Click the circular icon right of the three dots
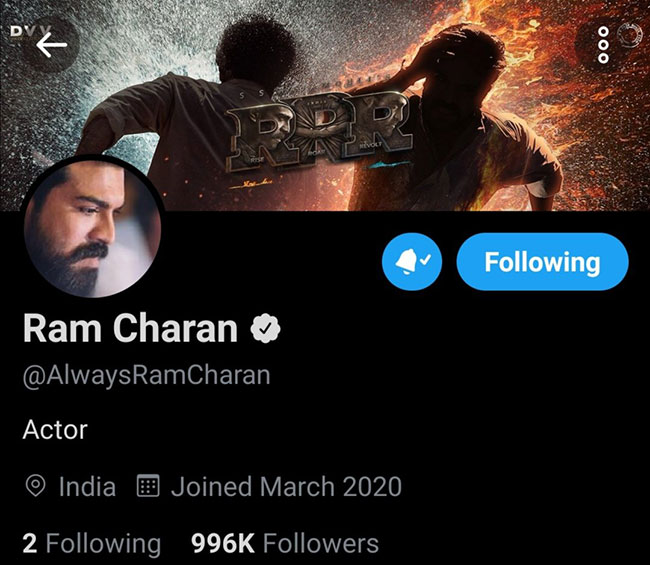The width and height of the screenshot is (650, 565). click(x=631, y=36)
